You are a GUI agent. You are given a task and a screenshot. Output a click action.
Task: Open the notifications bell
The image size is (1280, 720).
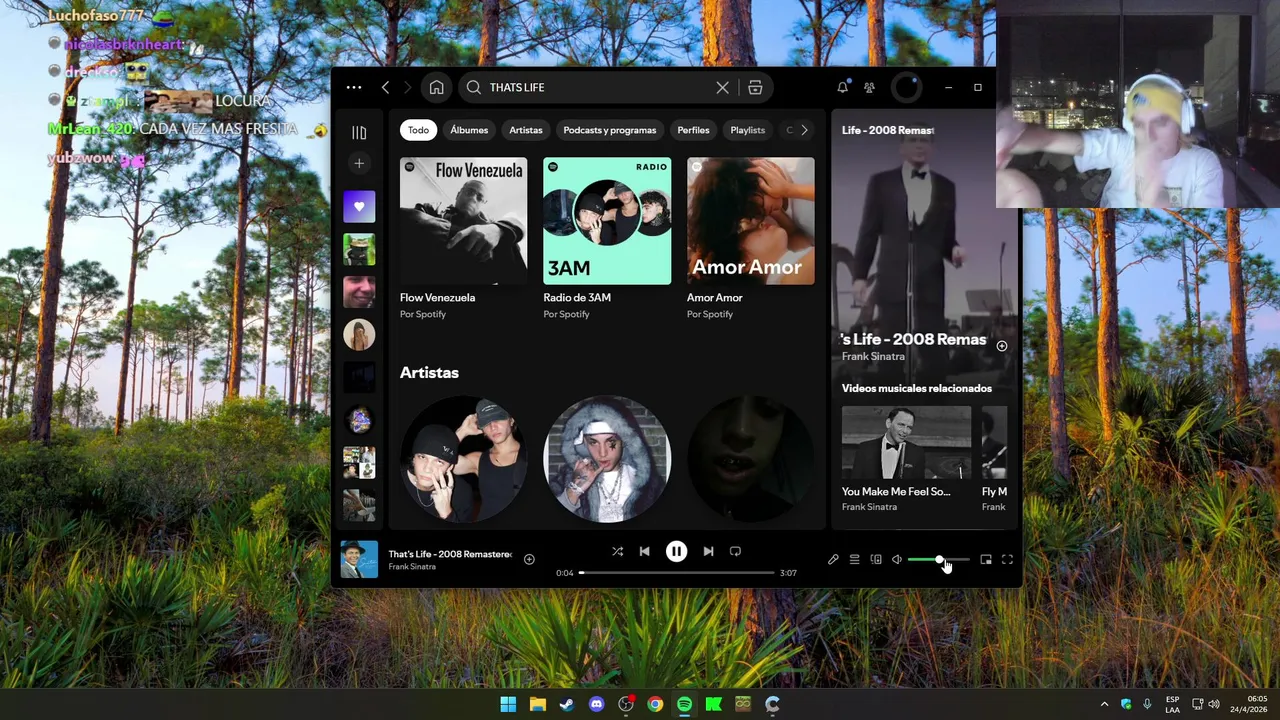[x=843, y=87]
